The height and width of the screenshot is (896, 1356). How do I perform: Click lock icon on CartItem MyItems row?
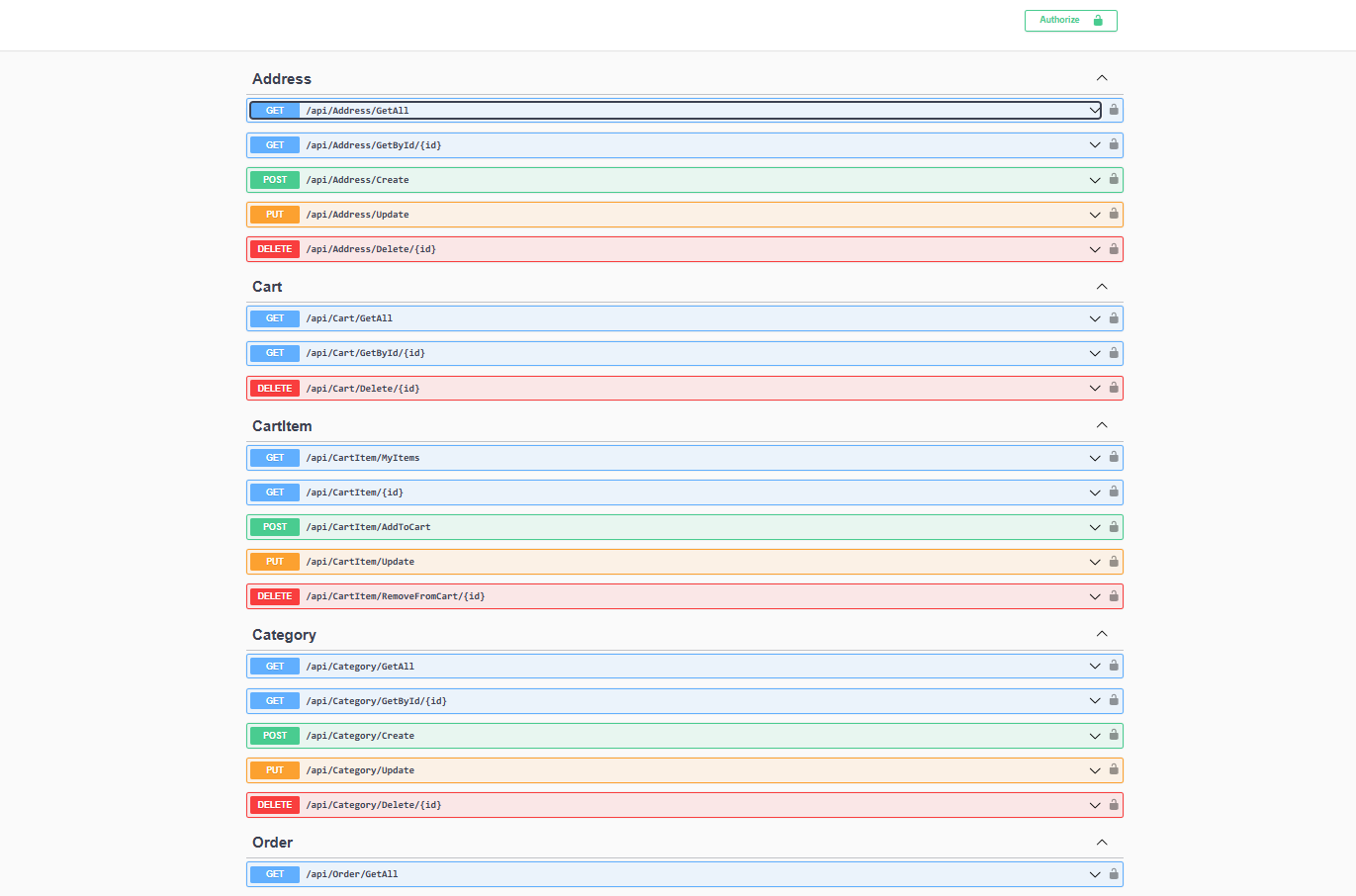pyautogui.click(x=1114, y=457)
